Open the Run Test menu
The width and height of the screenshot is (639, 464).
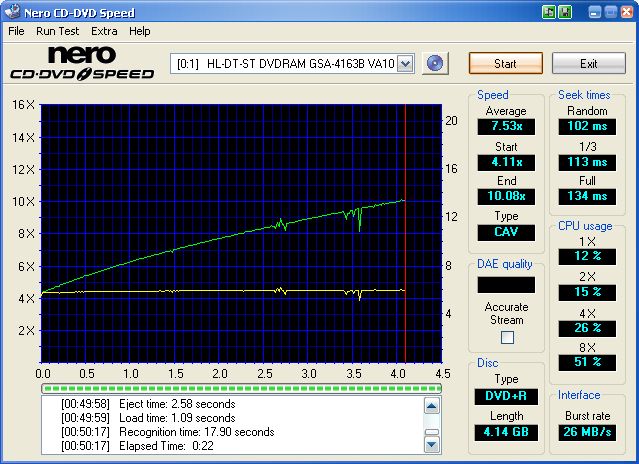click(x=58, y=31)
